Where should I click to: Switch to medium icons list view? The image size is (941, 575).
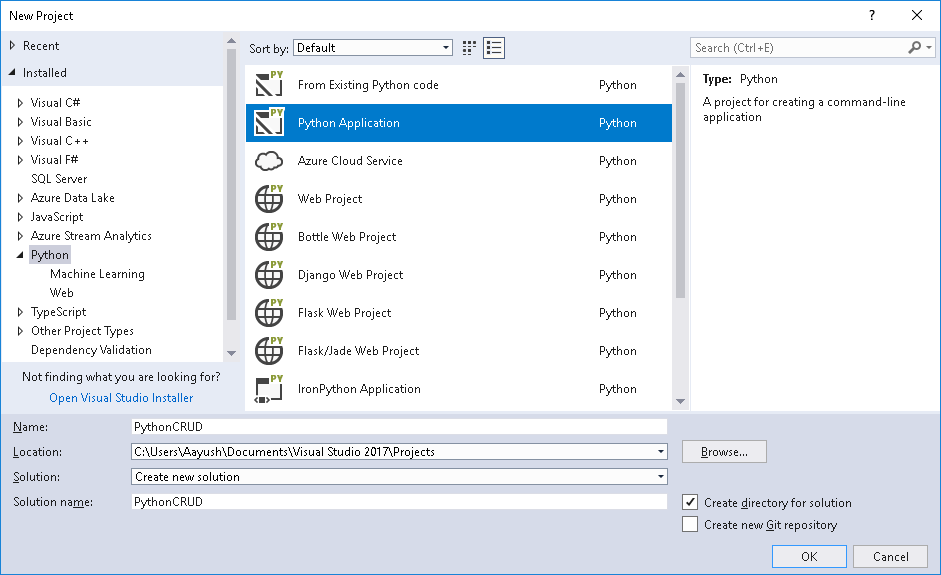(x=494, y=48)
